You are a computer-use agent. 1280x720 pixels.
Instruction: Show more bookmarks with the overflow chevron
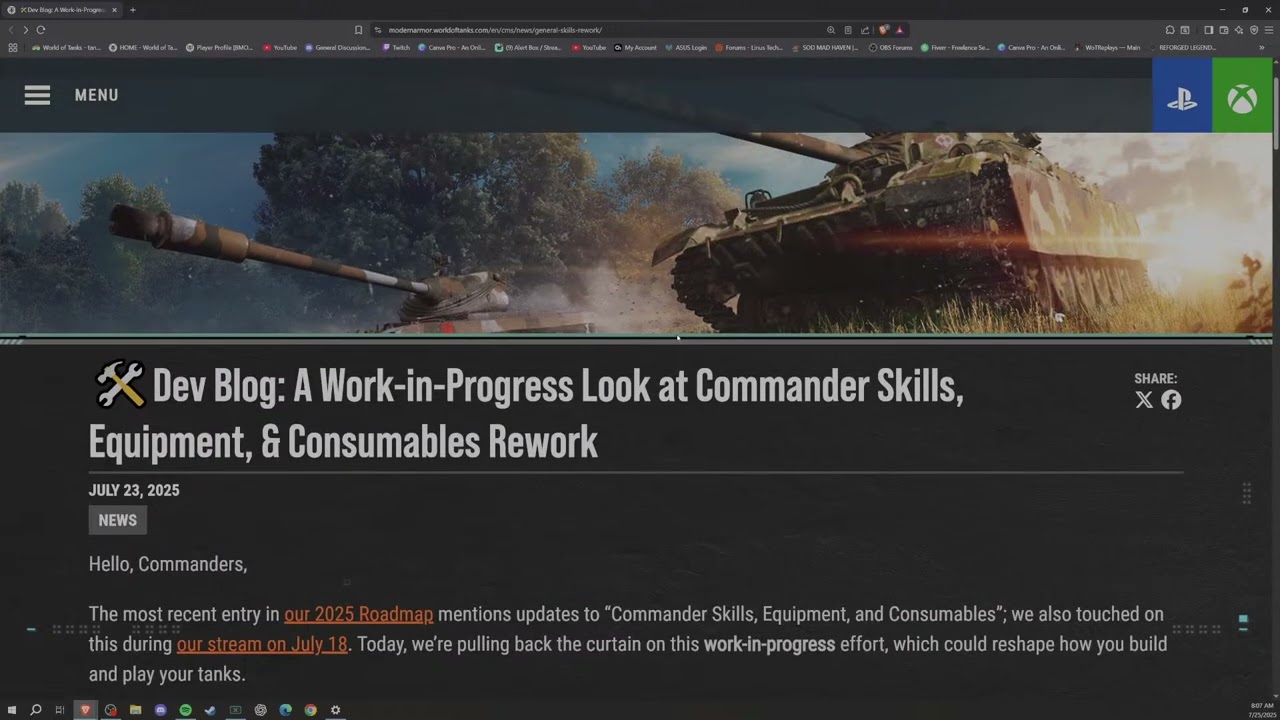[1262, 47]
